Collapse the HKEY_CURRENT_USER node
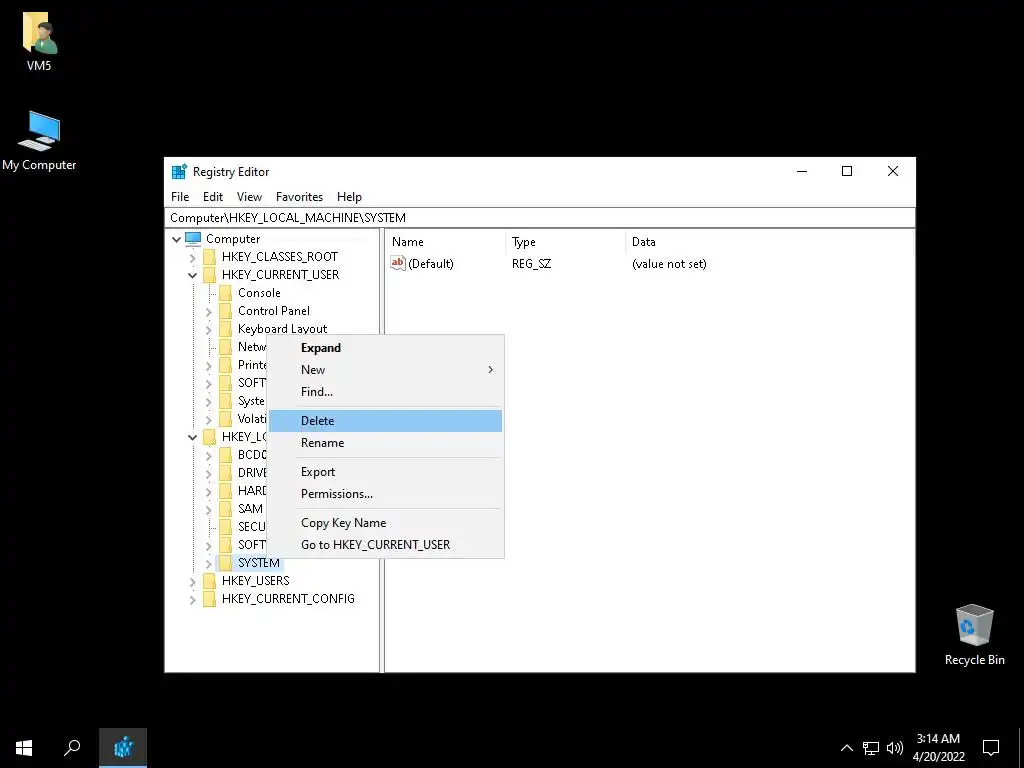This screenshot has height=768, width=1024. click(193, 275)
